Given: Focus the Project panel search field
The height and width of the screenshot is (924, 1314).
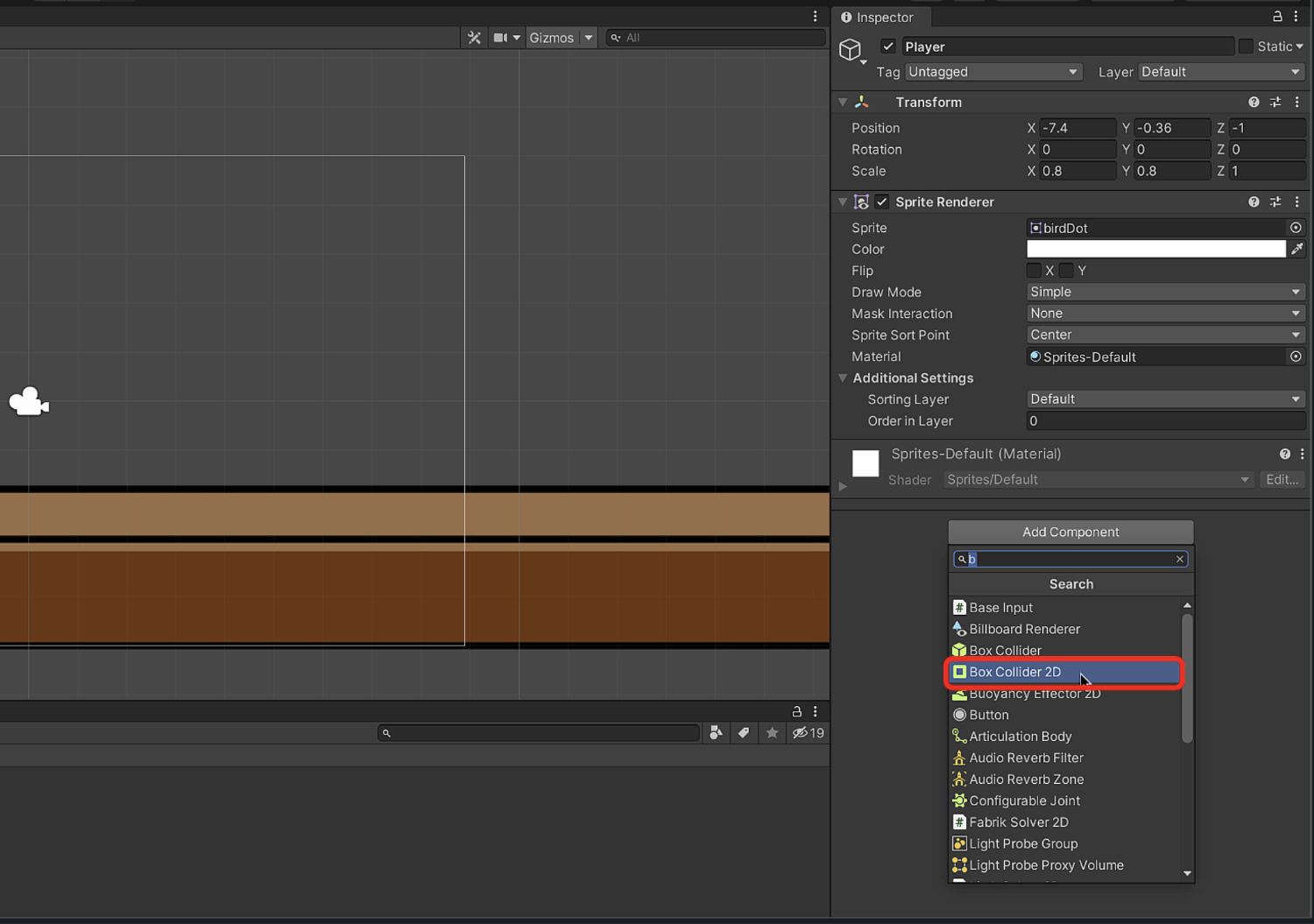Looking at the screenshot, I should click(x=539, y=733).
